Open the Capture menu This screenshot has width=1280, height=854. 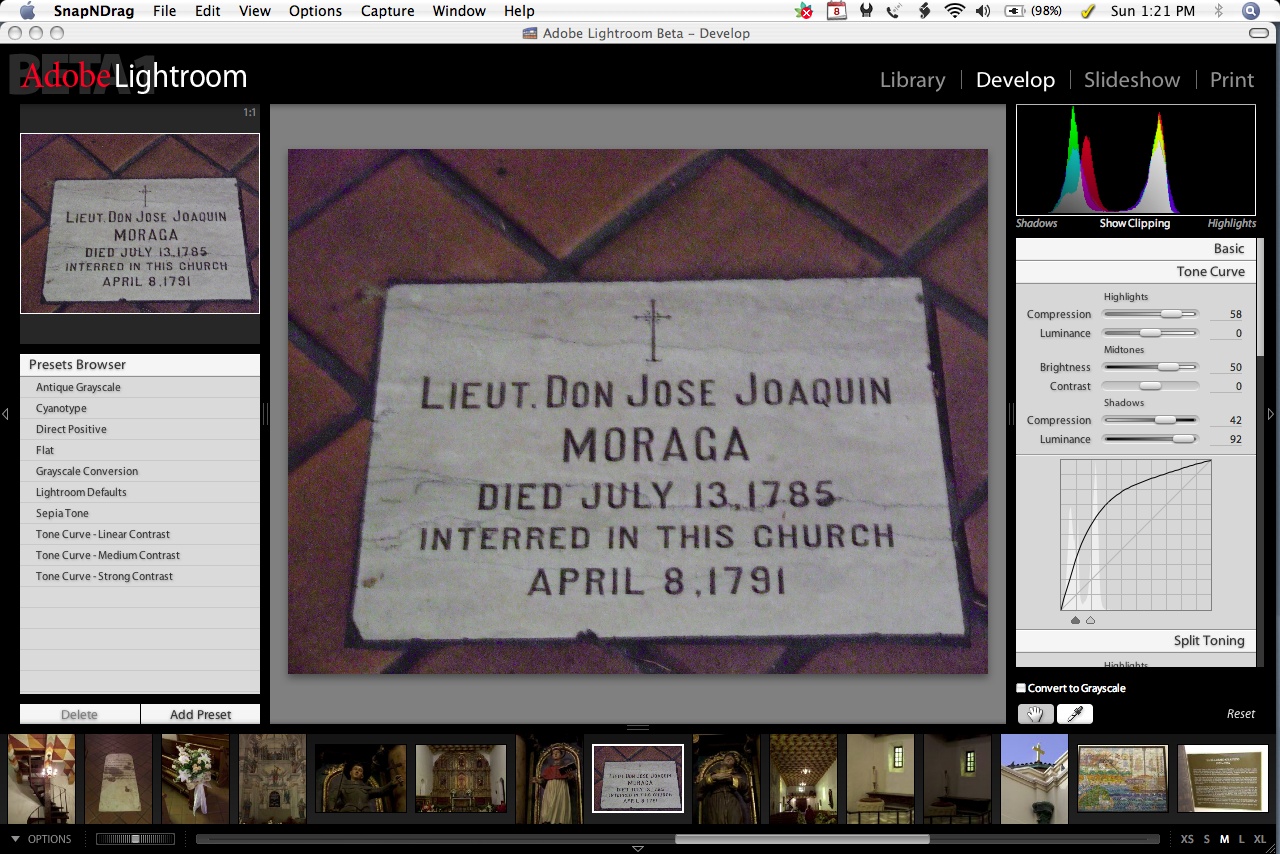[387, 11]
